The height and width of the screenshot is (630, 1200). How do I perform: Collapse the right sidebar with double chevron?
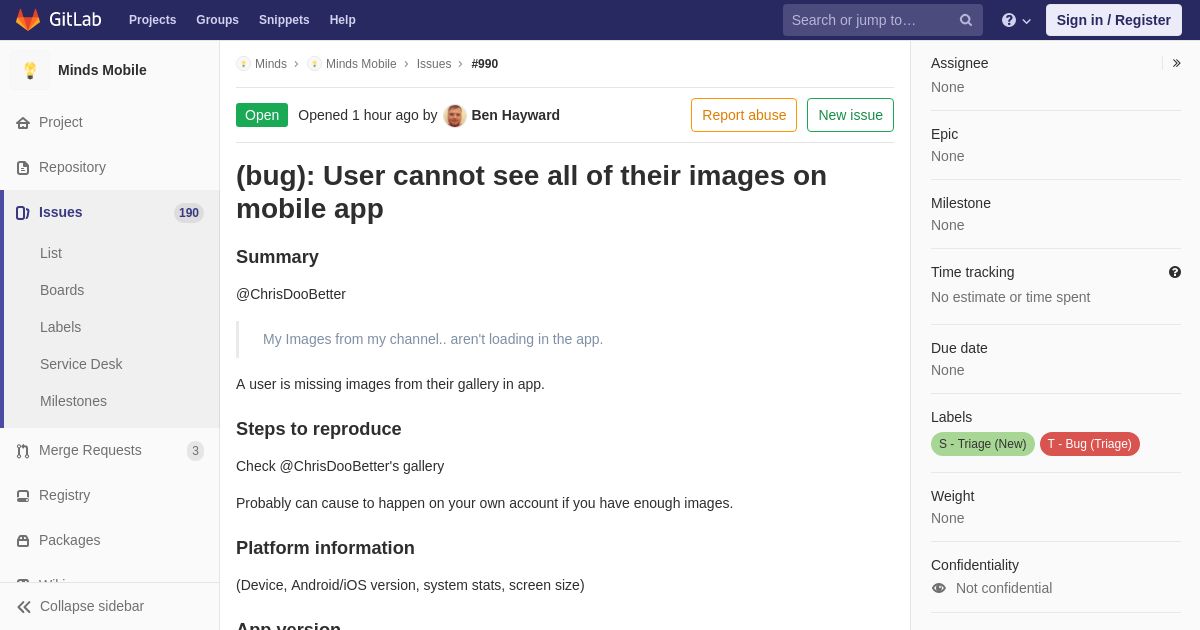1176,63
